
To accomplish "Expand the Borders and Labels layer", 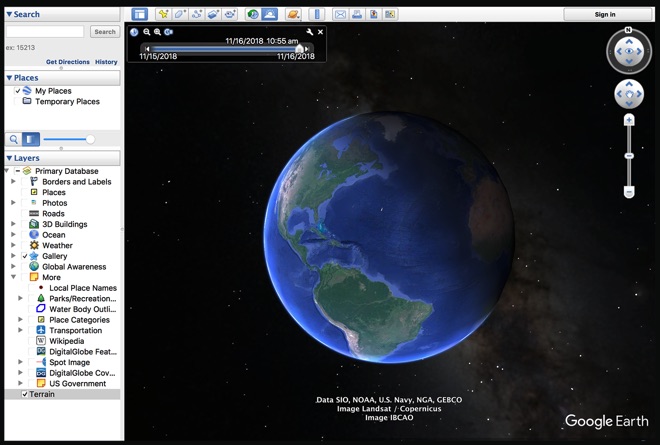I will 13,182.
